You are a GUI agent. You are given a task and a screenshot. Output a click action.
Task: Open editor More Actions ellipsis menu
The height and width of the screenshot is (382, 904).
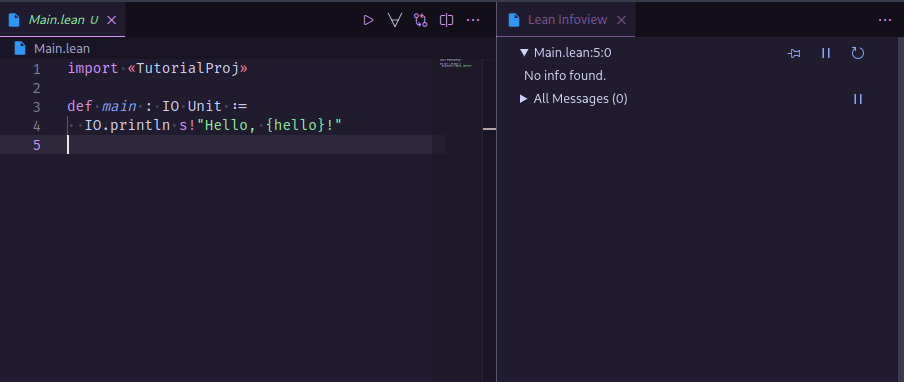(x=473, y=20)
